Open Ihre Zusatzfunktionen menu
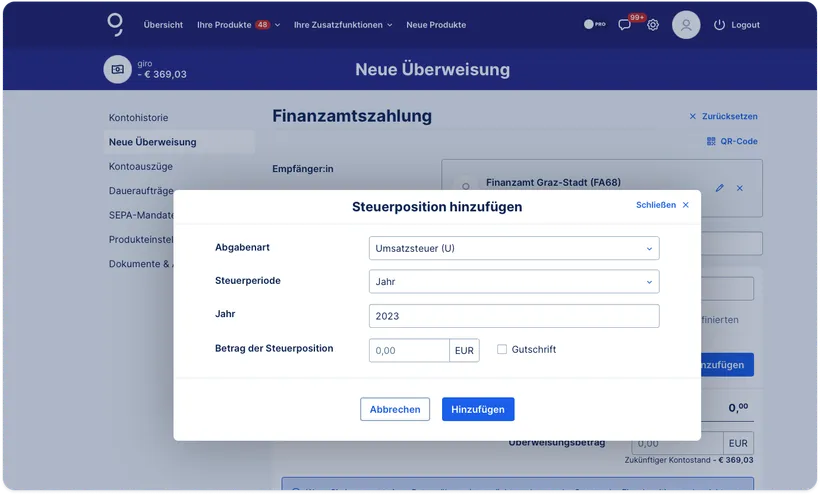Viewport: 820px width, 494px height. (x=338, y=25)
